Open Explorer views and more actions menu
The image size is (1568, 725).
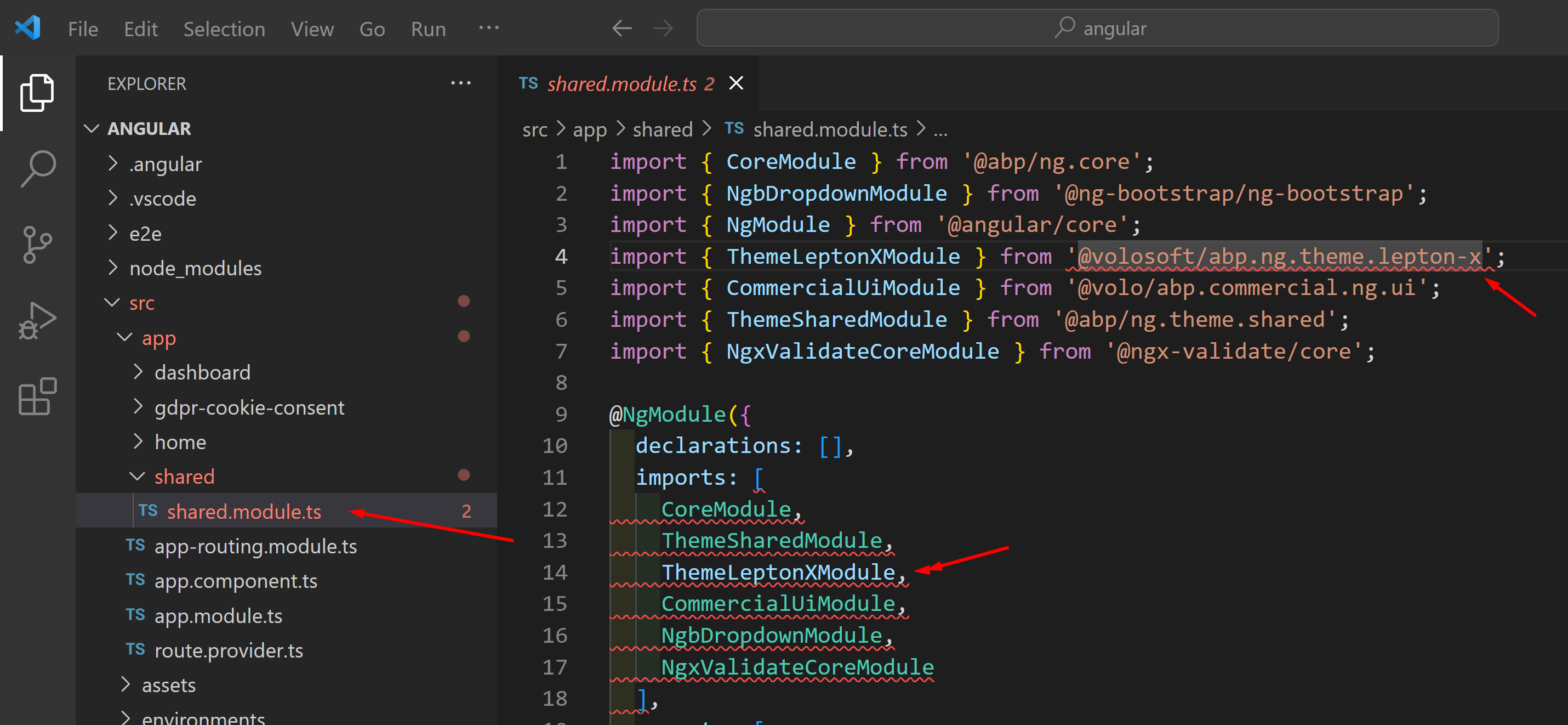[x=460, y=83]
